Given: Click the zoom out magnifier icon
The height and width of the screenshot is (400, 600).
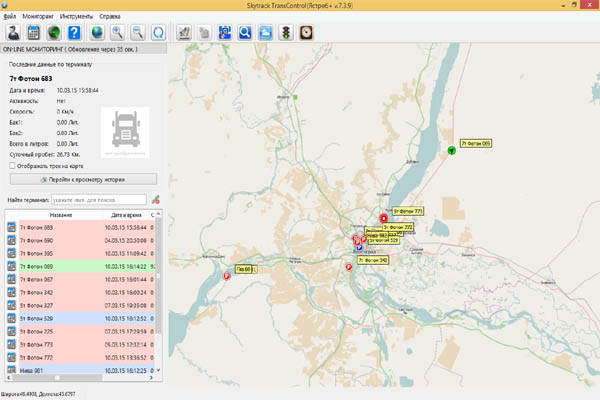Looking at the screenshot, I should (x=138, y=32).
